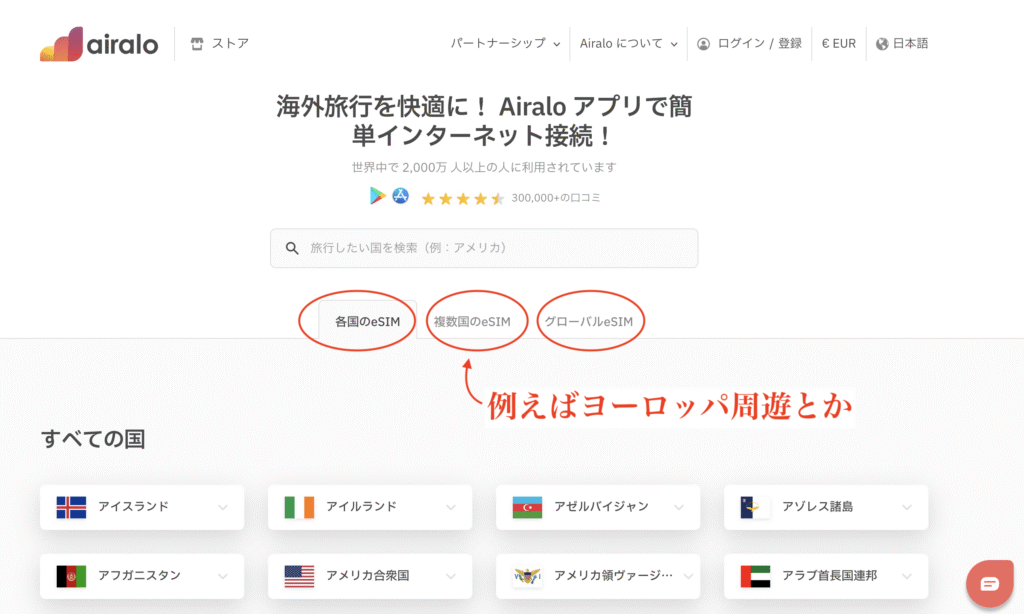Click the Airalo logo
The width and height of the screenshot is (1024, 614).
pyautogui.click(x=99, y=44)
